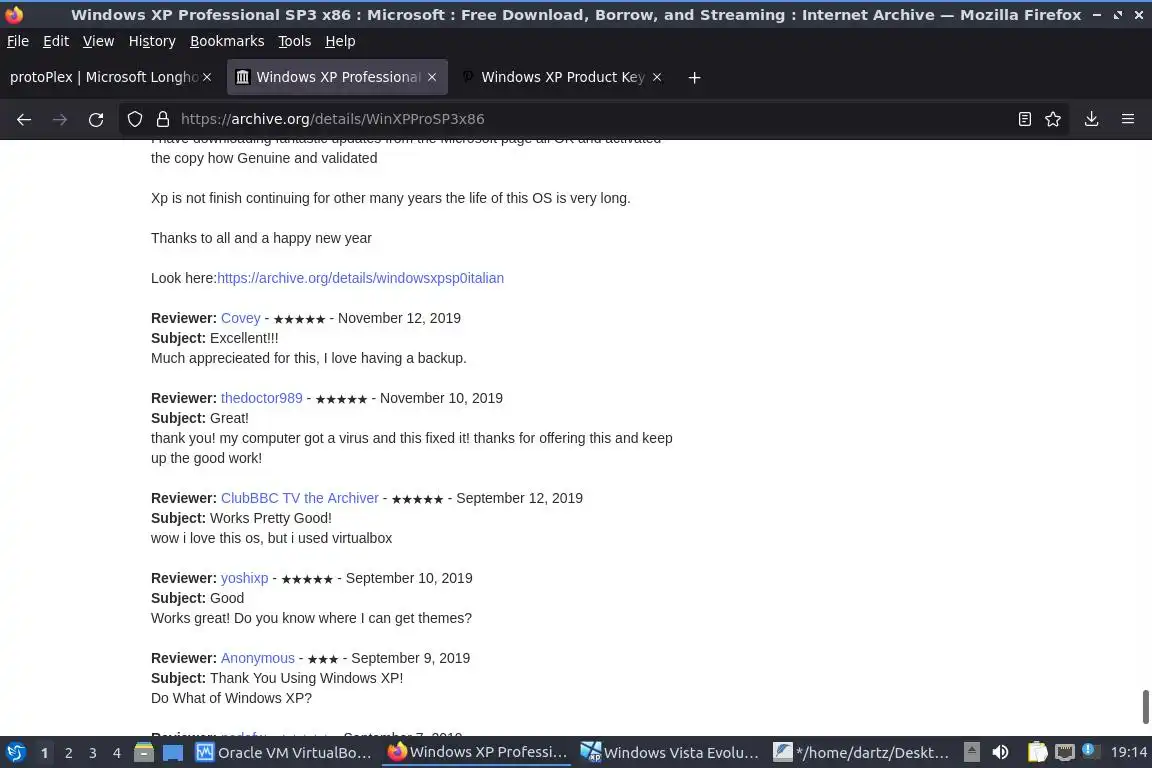Open the start menu icon in taskbar
The height and width of the screenshot is (768, 1152).
point(15,752)
